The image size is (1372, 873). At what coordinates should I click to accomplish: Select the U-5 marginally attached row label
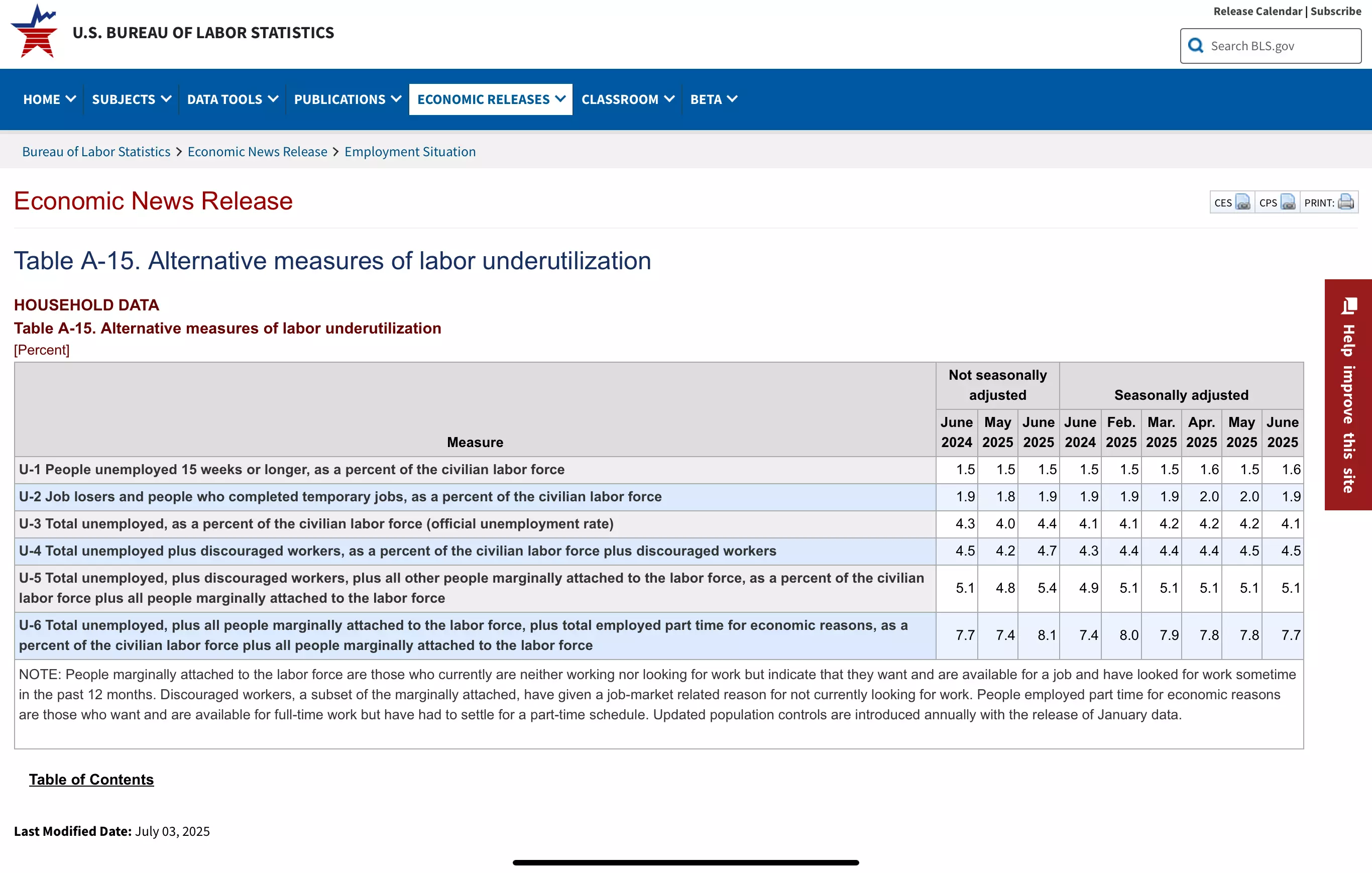click(475, 588)
